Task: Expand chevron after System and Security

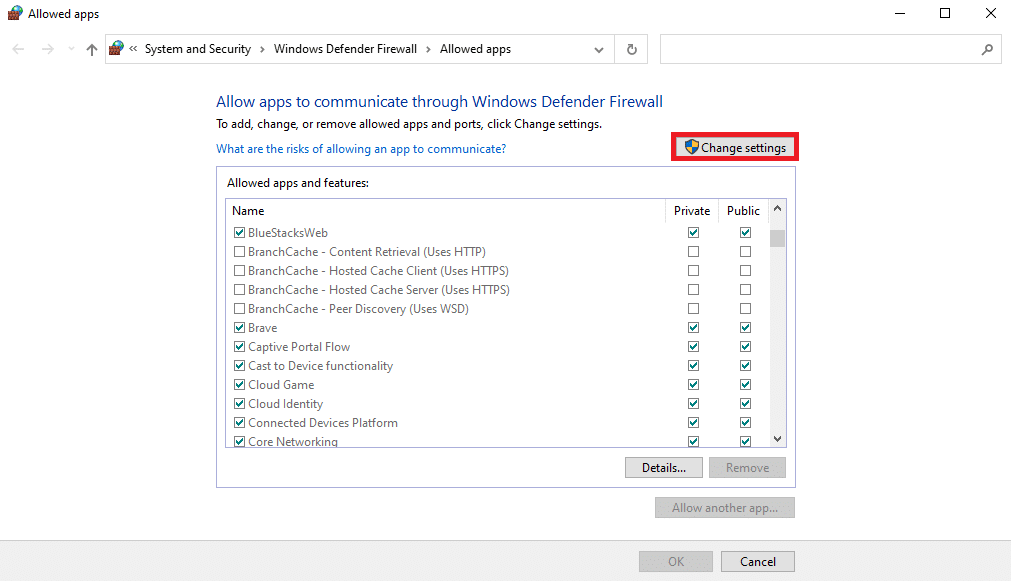Action: [x=262, y=50]
